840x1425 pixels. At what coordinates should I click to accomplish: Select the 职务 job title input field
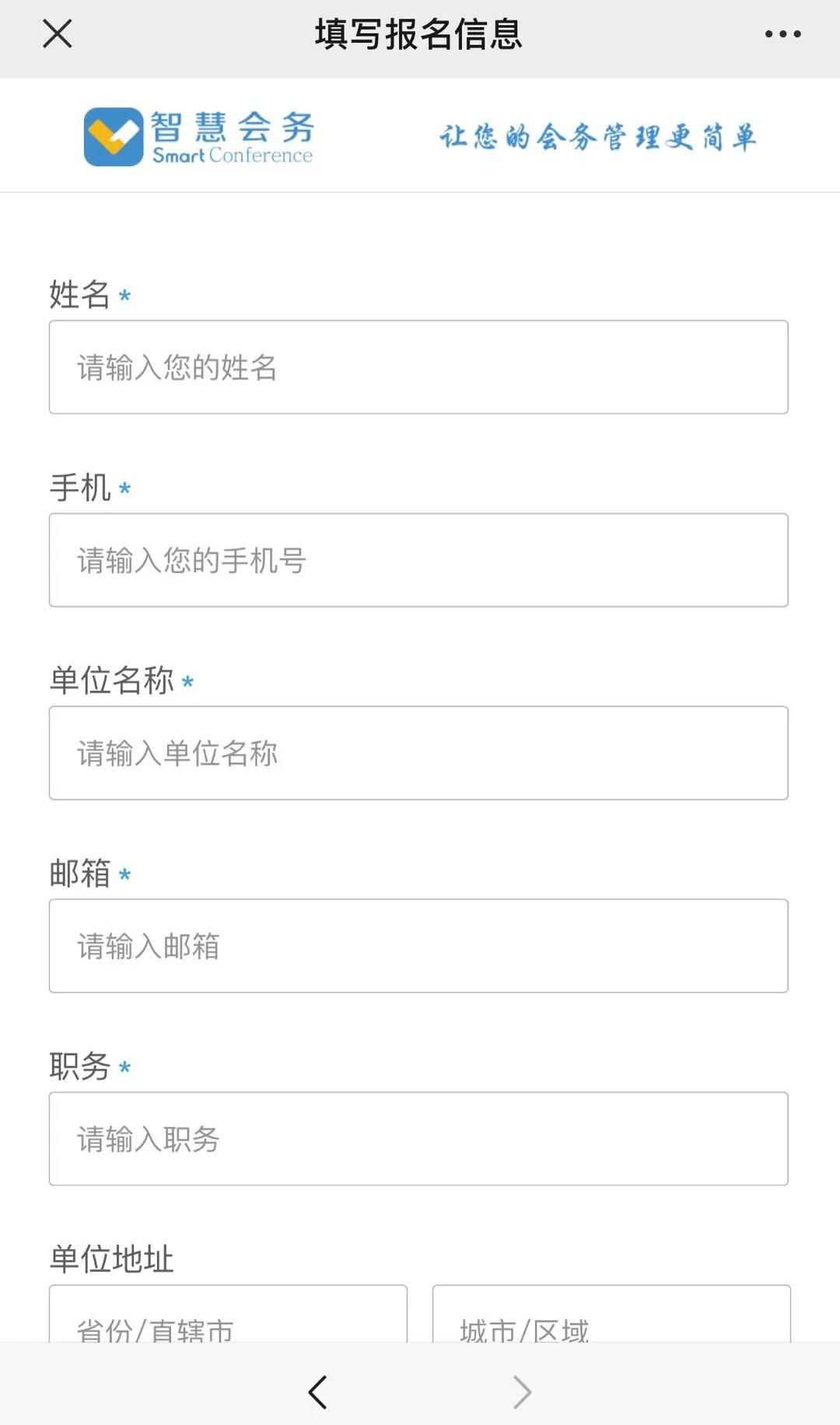click(418, 1139)
